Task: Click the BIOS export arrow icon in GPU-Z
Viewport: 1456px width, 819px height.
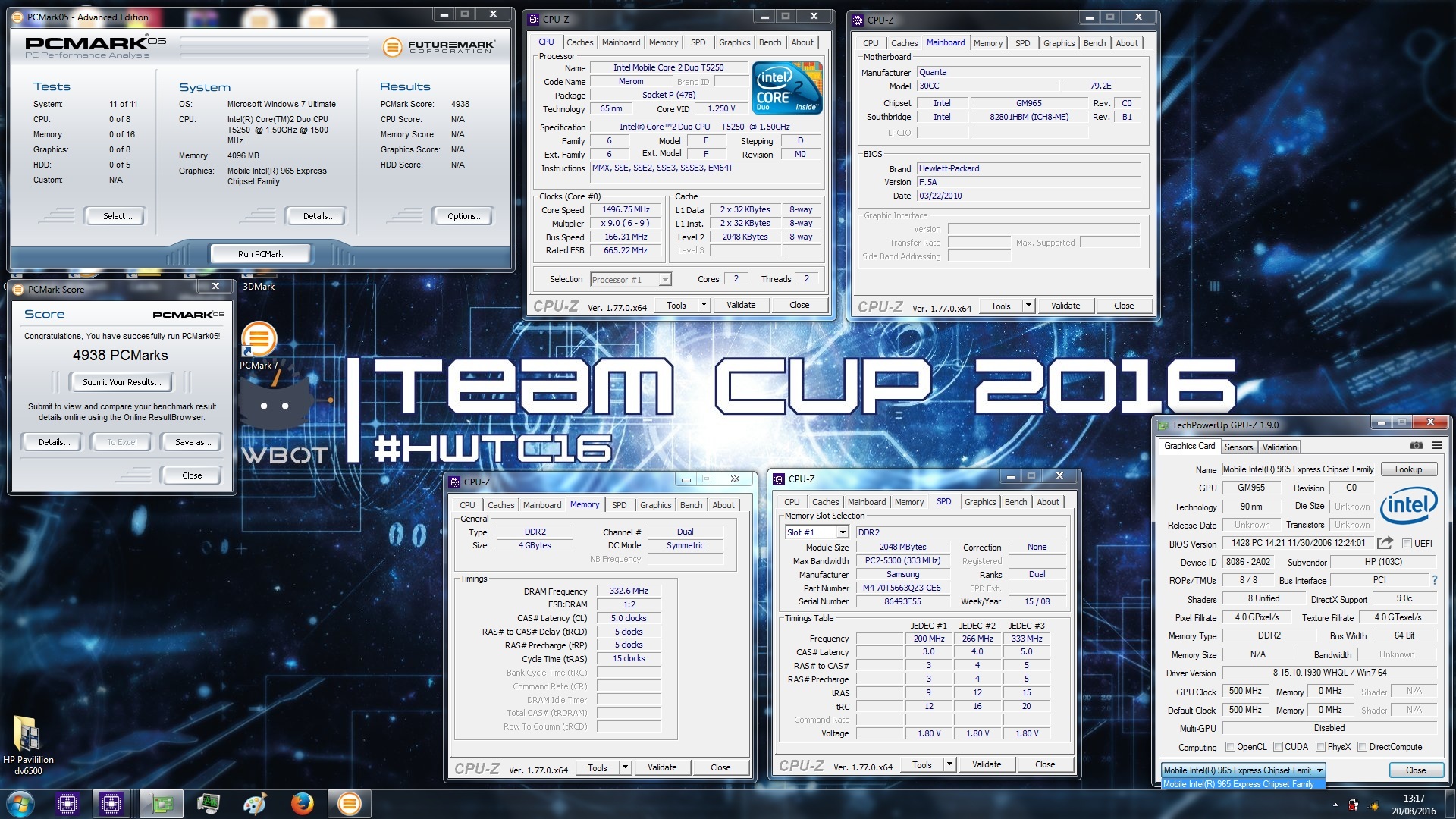Action: [1385, 543]
